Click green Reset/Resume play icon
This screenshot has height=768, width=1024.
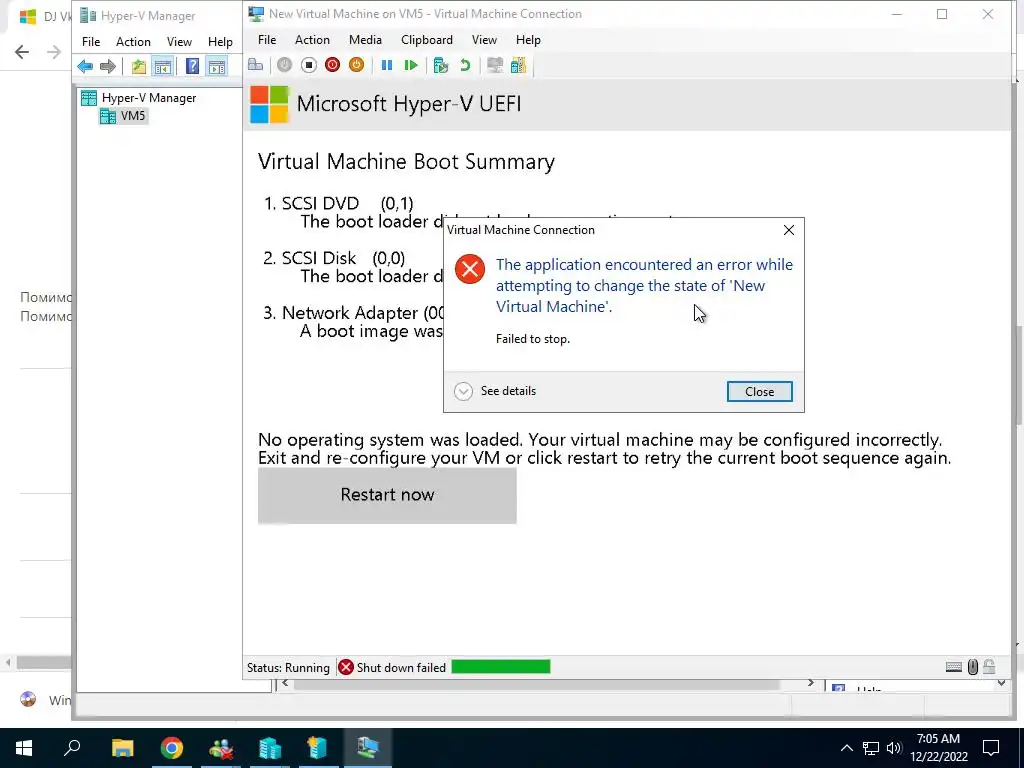click(411, 65)
